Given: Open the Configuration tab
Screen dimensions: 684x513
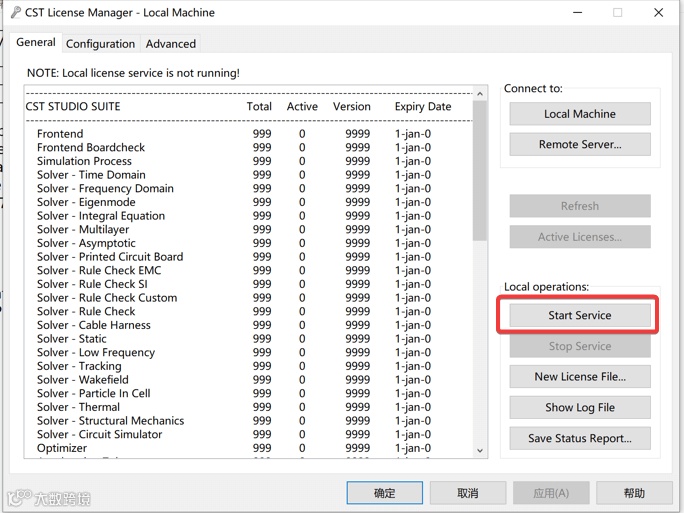Looking at the screenshot, I should pyautogui.click(x=100, y=44).
